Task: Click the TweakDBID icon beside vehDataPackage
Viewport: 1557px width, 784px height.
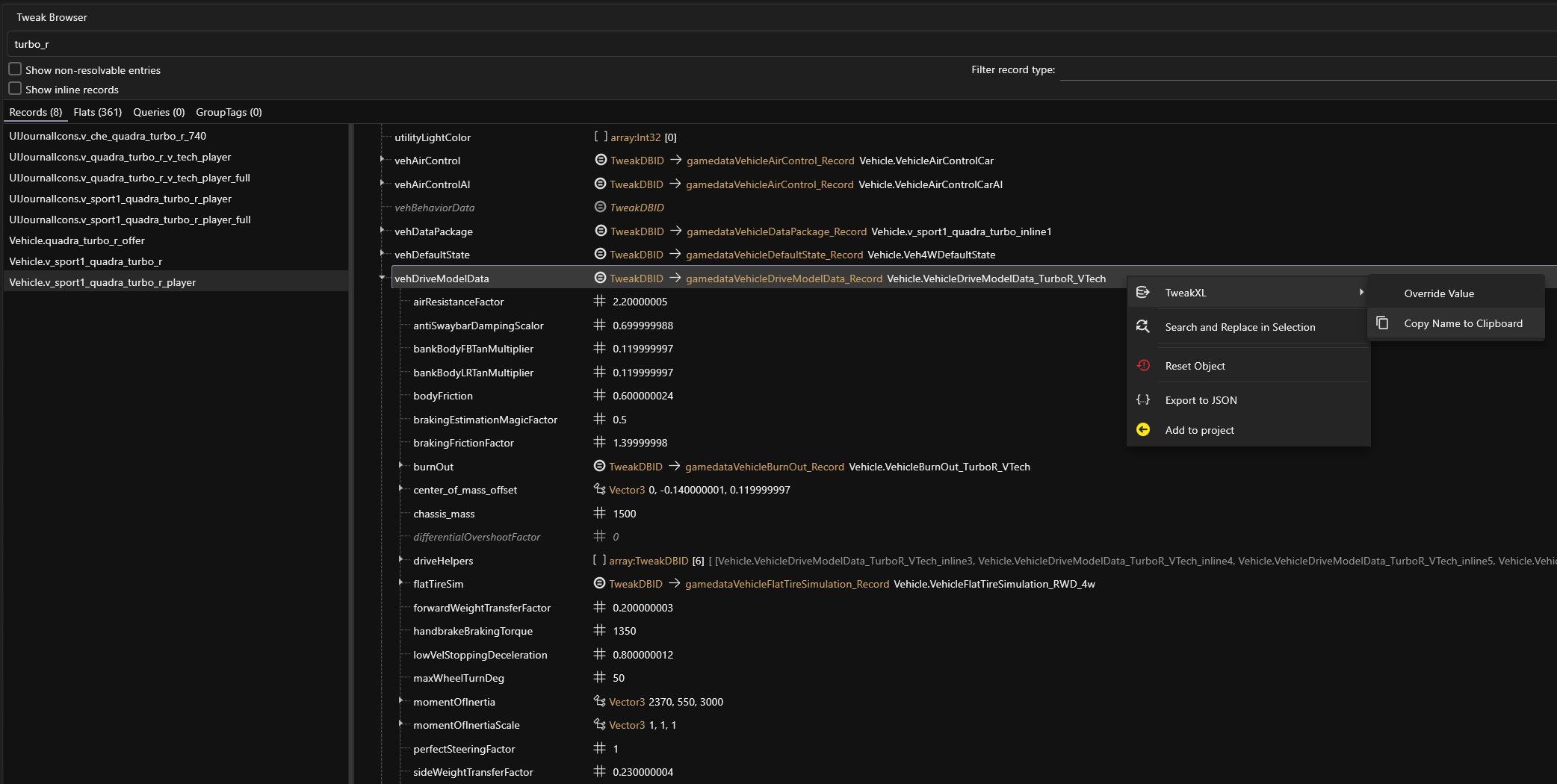Action: click(x=600, y=231)
